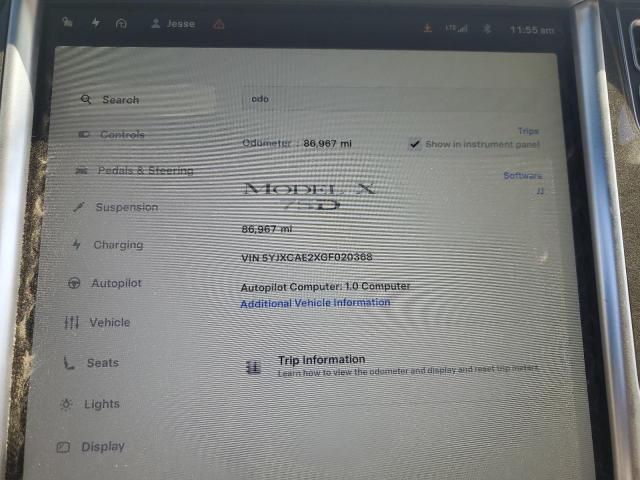Viewport: 640px width, 480px height.
Task: Open the HomeLink garage icon
Action: (x=121, y=23)
